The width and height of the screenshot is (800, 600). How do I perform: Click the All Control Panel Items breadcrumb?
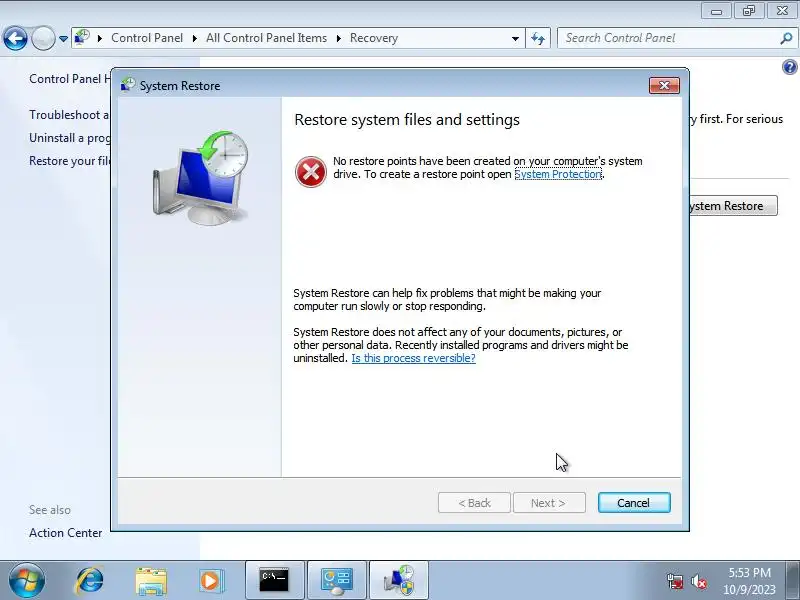(266, 38)
